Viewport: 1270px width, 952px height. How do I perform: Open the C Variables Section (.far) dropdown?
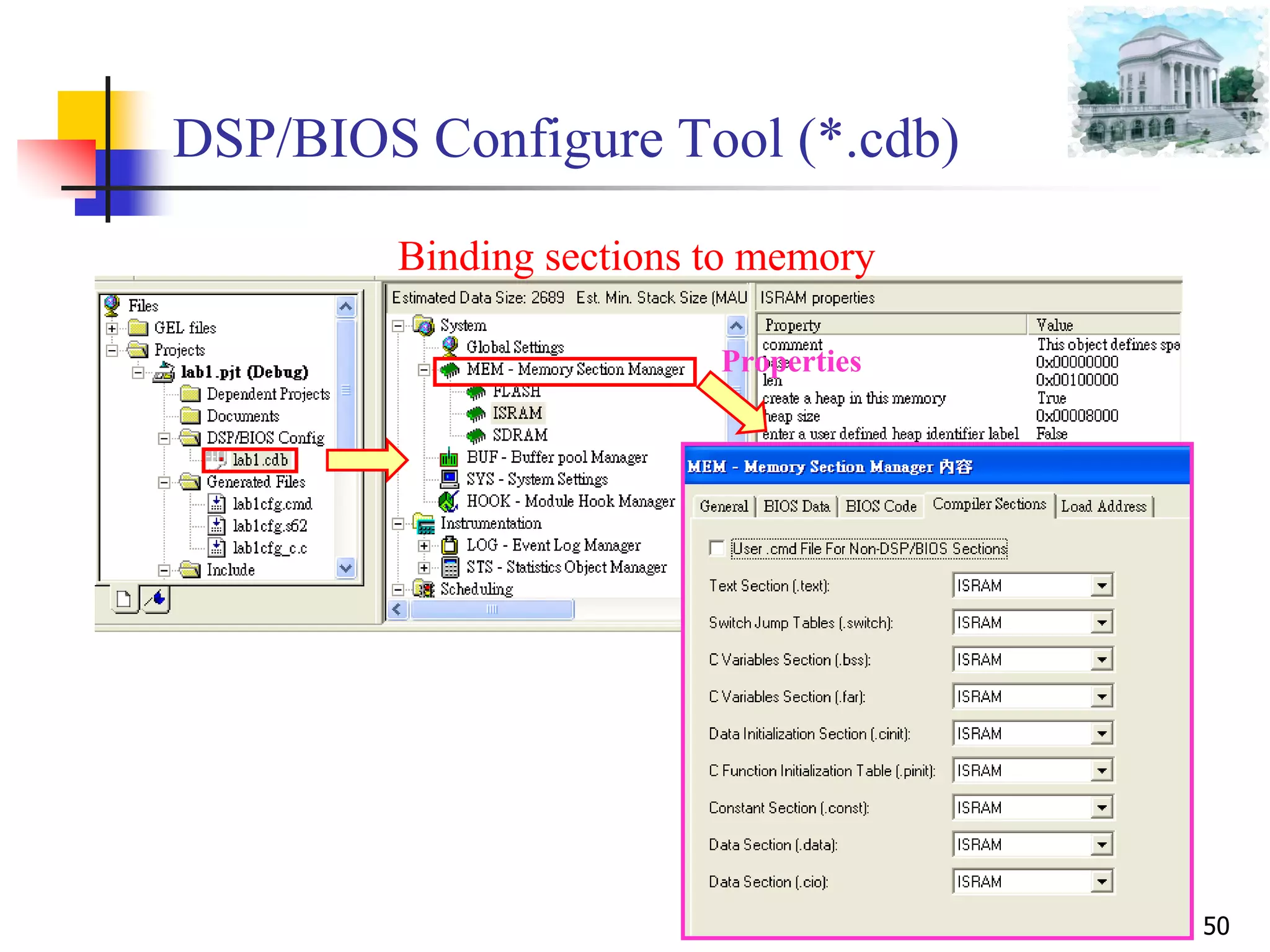point(1101,697)
